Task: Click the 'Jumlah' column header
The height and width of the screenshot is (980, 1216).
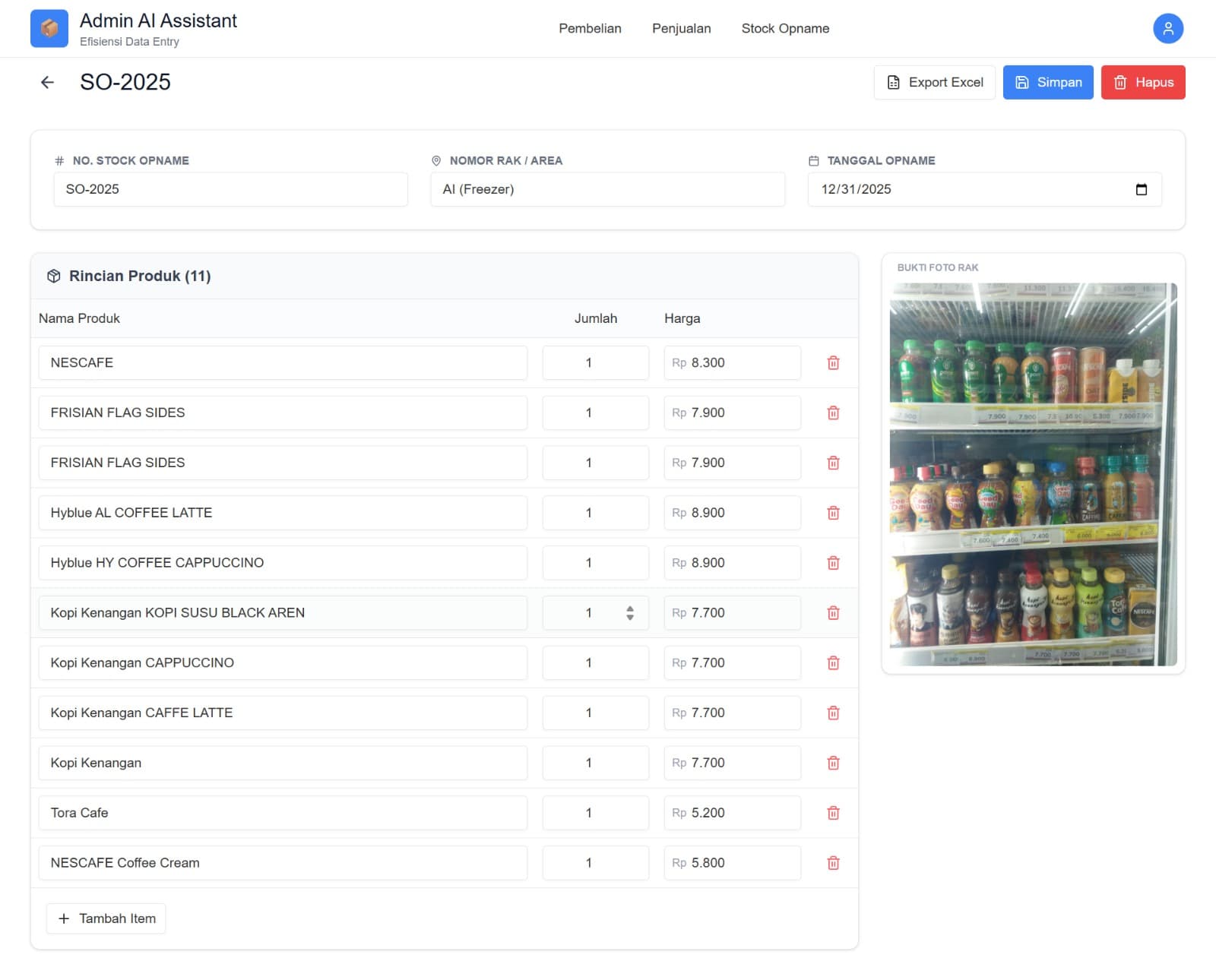Action: pos(595,319)
